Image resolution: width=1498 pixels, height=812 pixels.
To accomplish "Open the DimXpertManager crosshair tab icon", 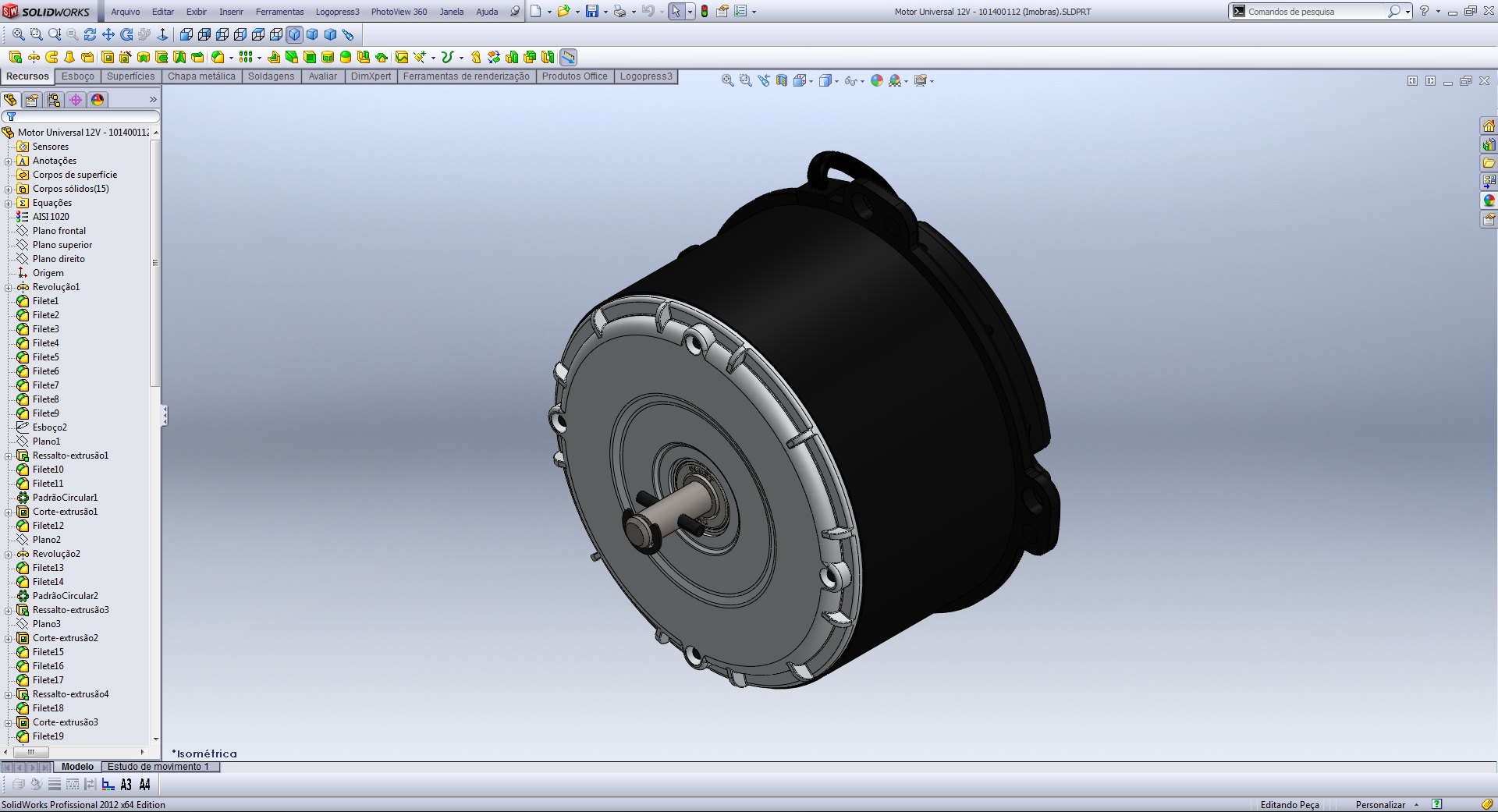I will (x=76, y=100).
